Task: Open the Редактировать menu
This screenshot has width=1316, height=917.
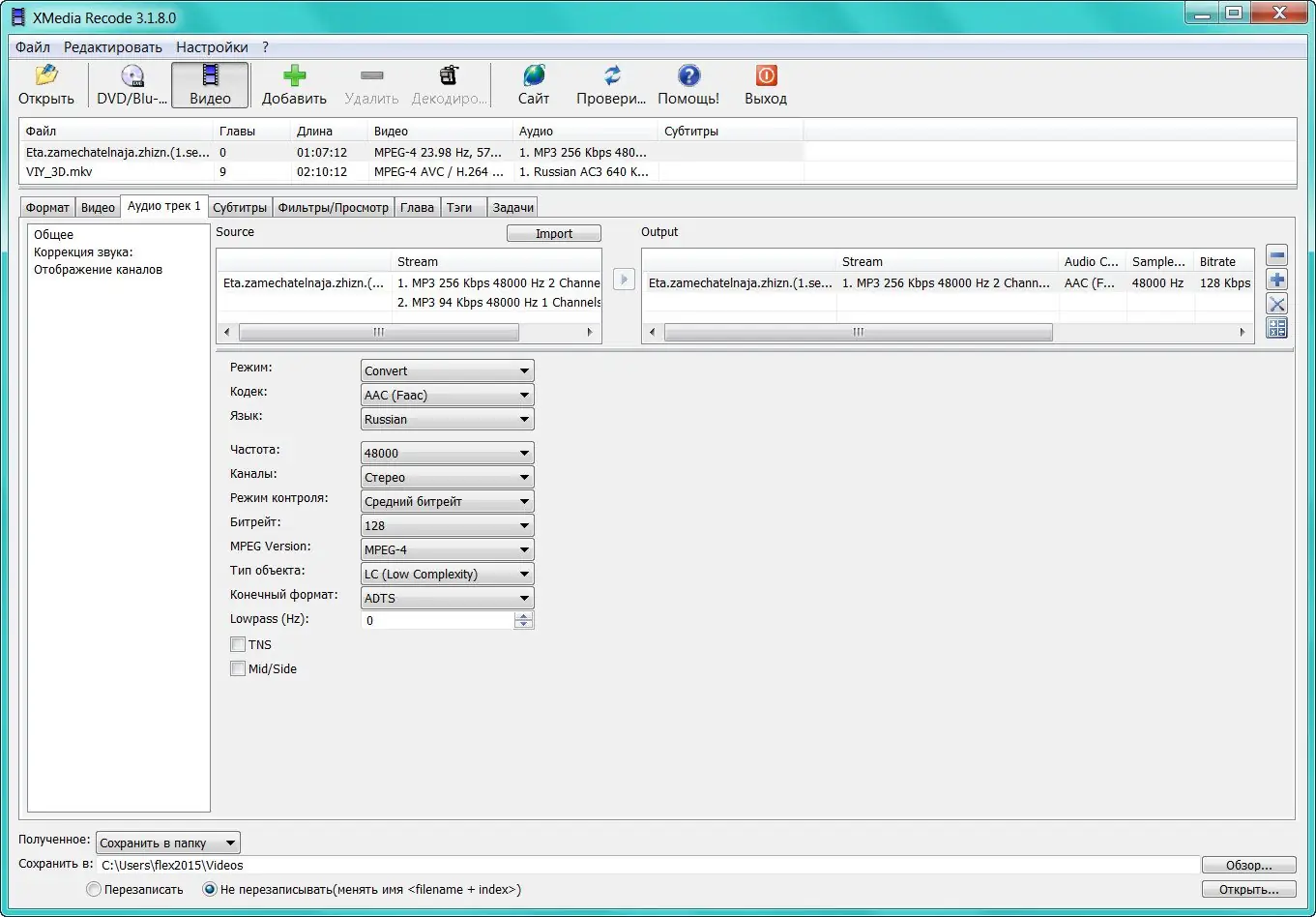Action: (x=113, y=47)
